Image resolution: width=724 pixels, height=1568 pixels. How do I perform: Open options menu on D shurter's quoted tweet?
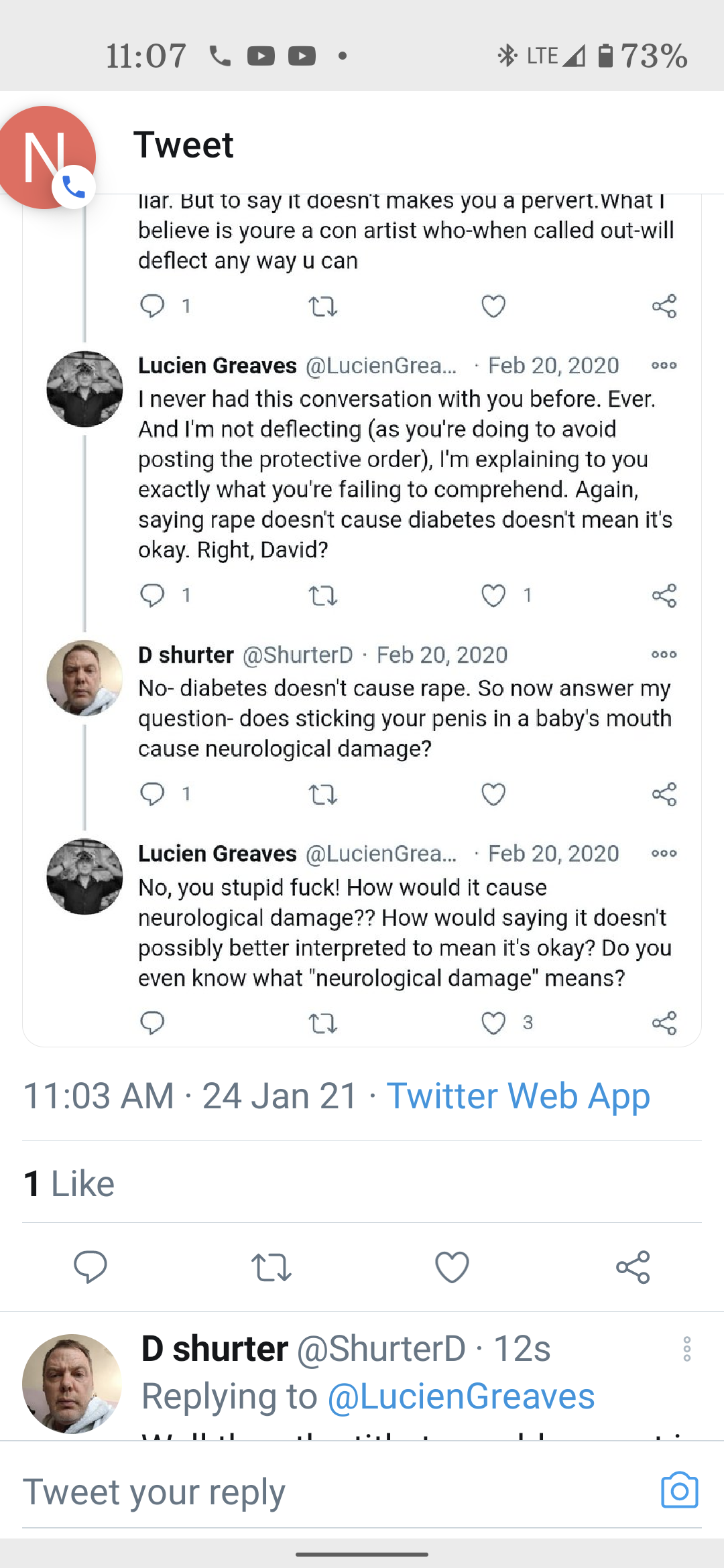coord(664,655)
